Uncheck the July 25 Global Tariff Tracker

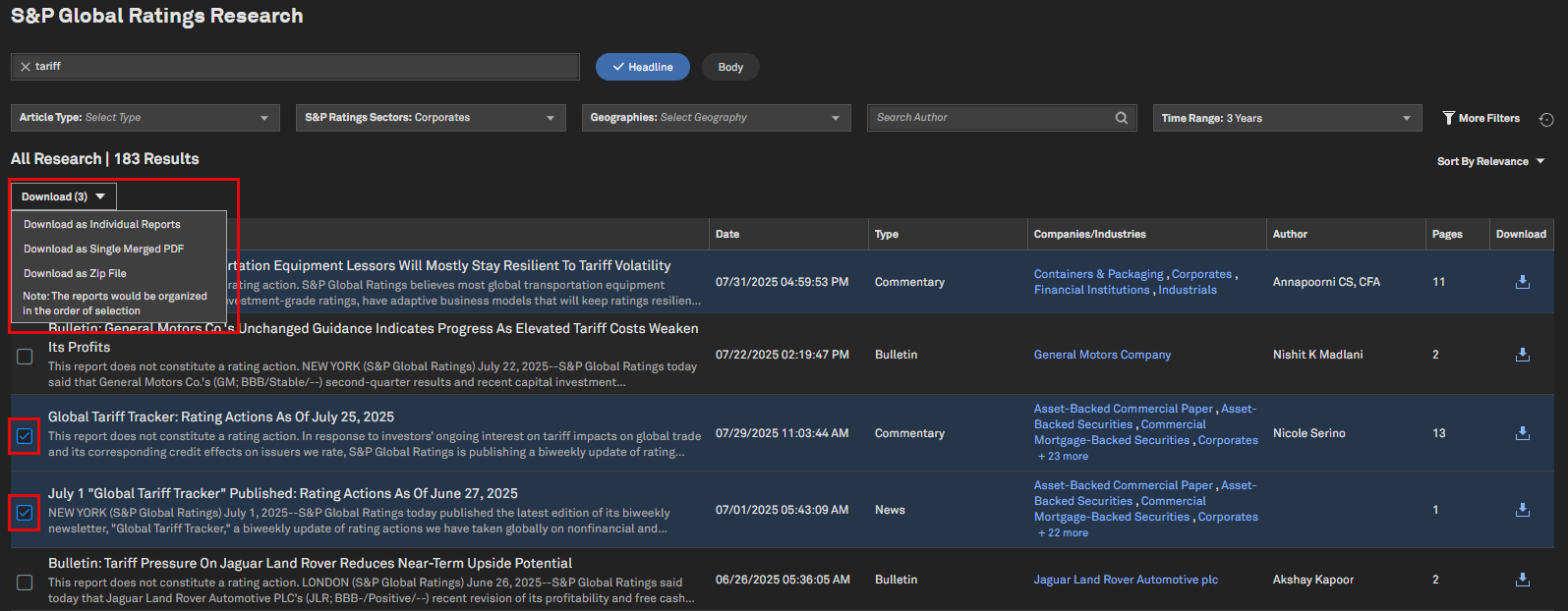pos(25,436)
